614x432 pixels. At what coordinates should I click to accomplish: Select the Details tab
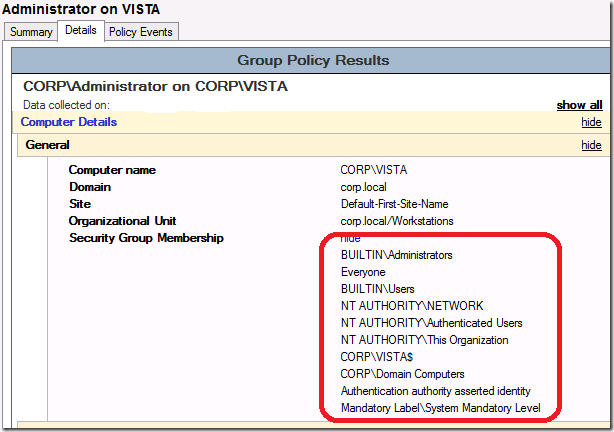pos(80,31)
